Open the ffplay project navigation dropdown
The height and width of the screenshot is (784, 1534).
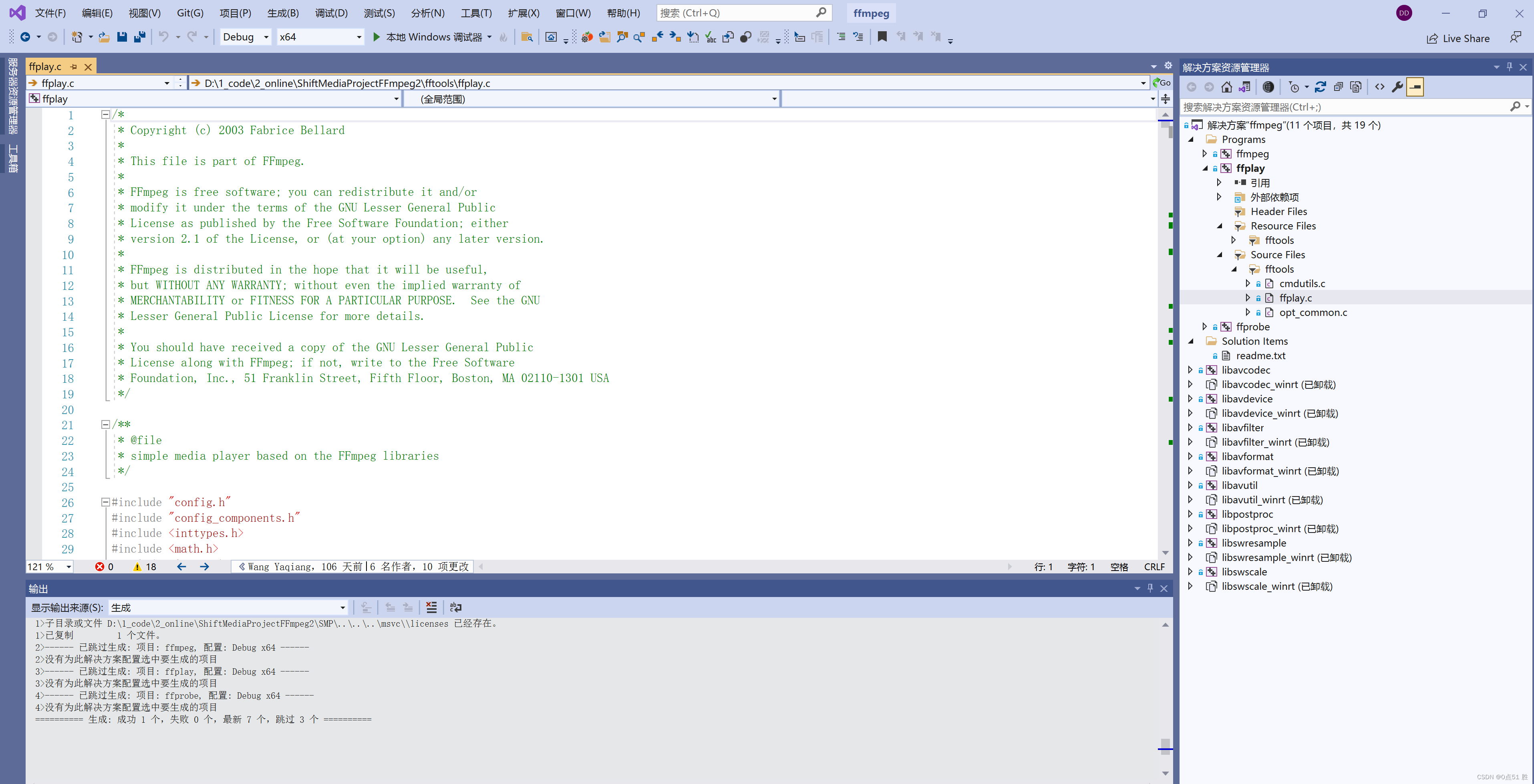(214, 99)
